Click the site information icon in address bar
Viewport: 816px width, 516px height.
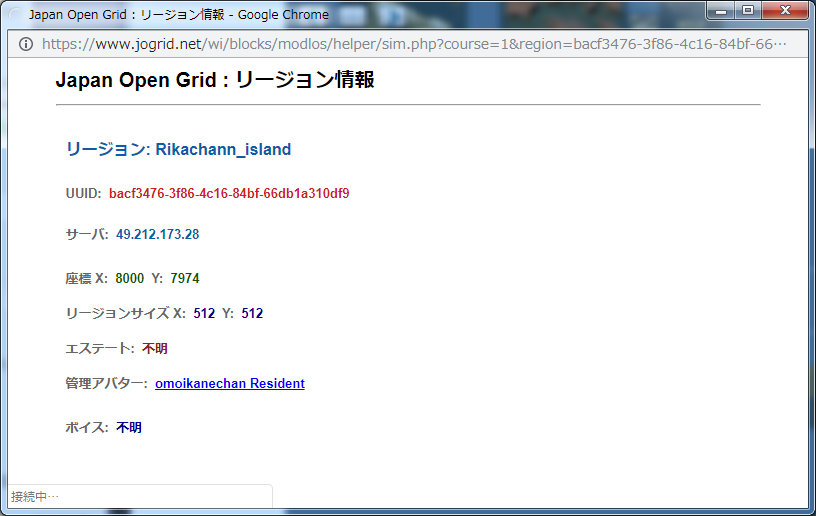click(26, 44)
